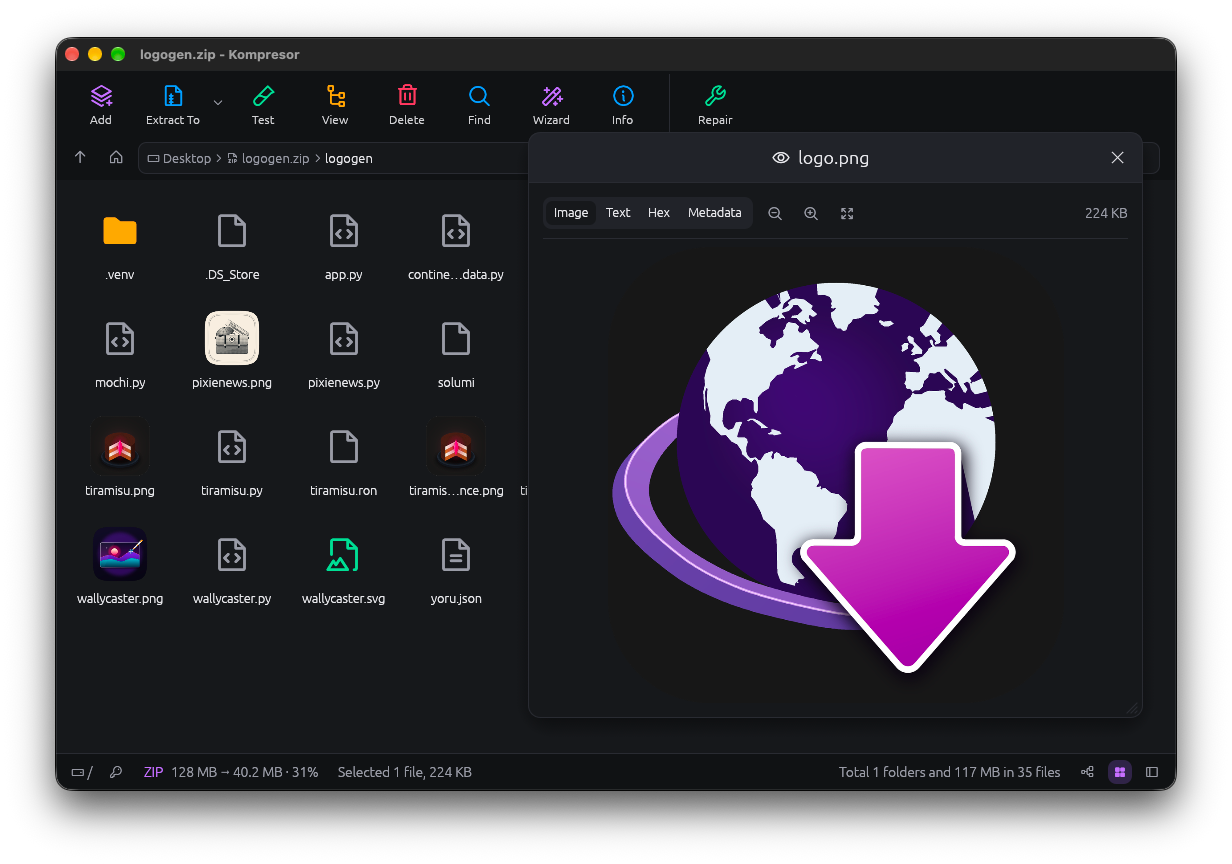Select the pixienews.py file
1232x864 pixels.
[344, 352]
